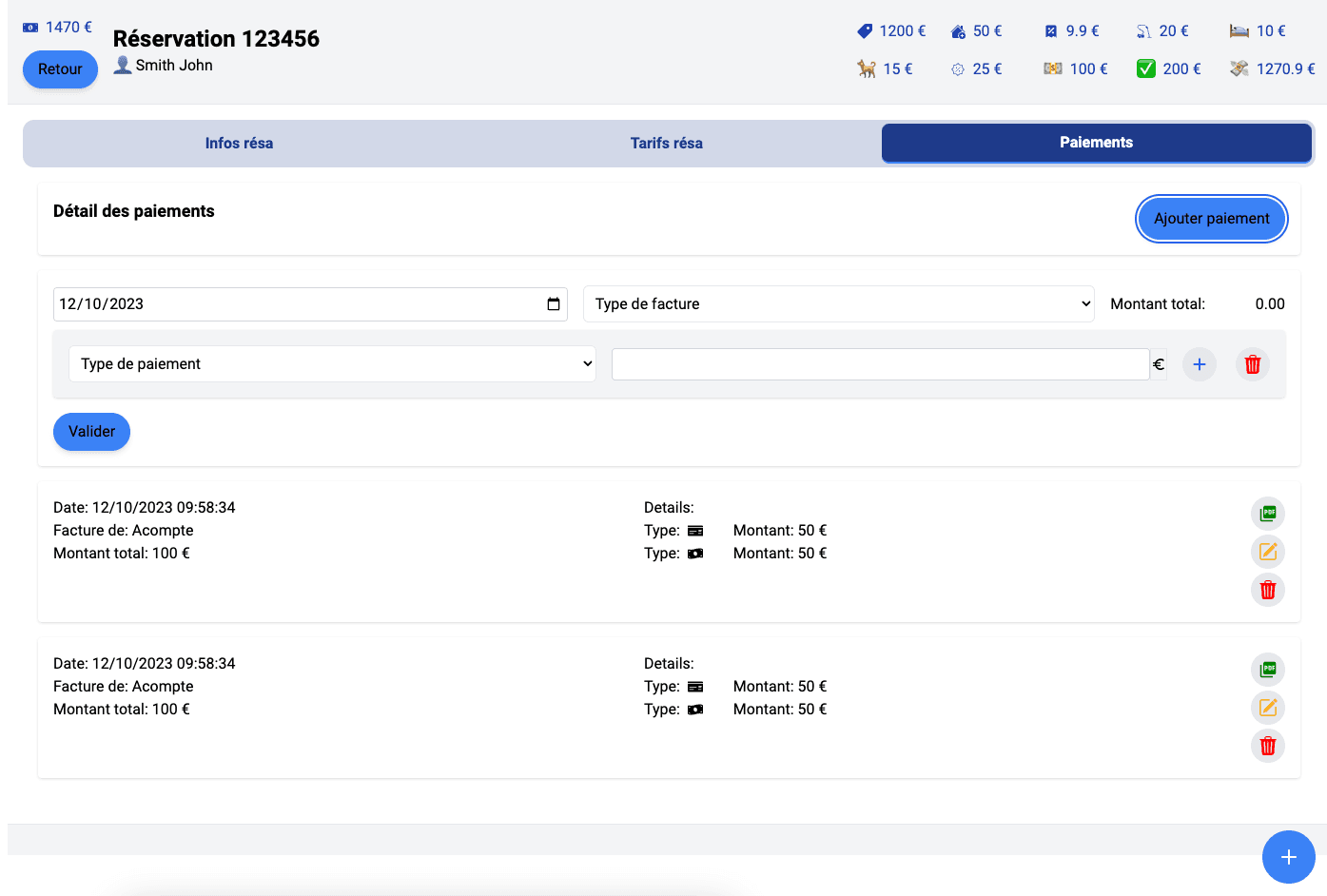Click the pet dog icon beside 15 €
1327x896 pixels.
867,68
